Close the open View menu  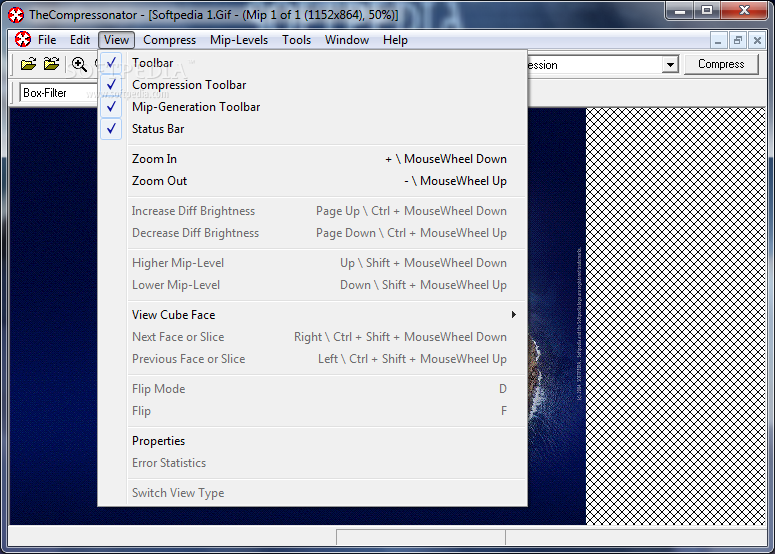point(116,40)
